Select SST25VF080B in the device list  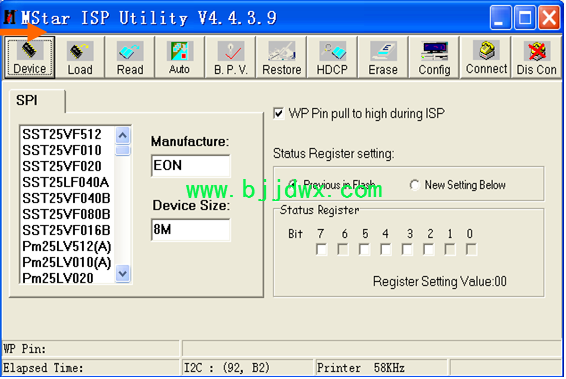pos(66,214)
